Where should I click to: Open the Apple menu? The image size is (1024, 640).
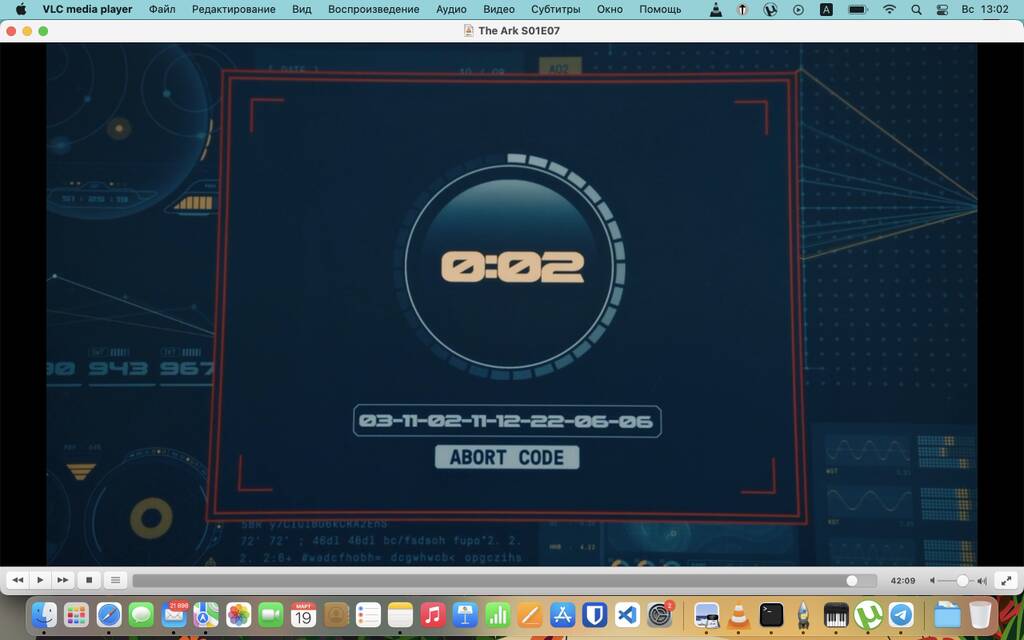pos(21,9)
